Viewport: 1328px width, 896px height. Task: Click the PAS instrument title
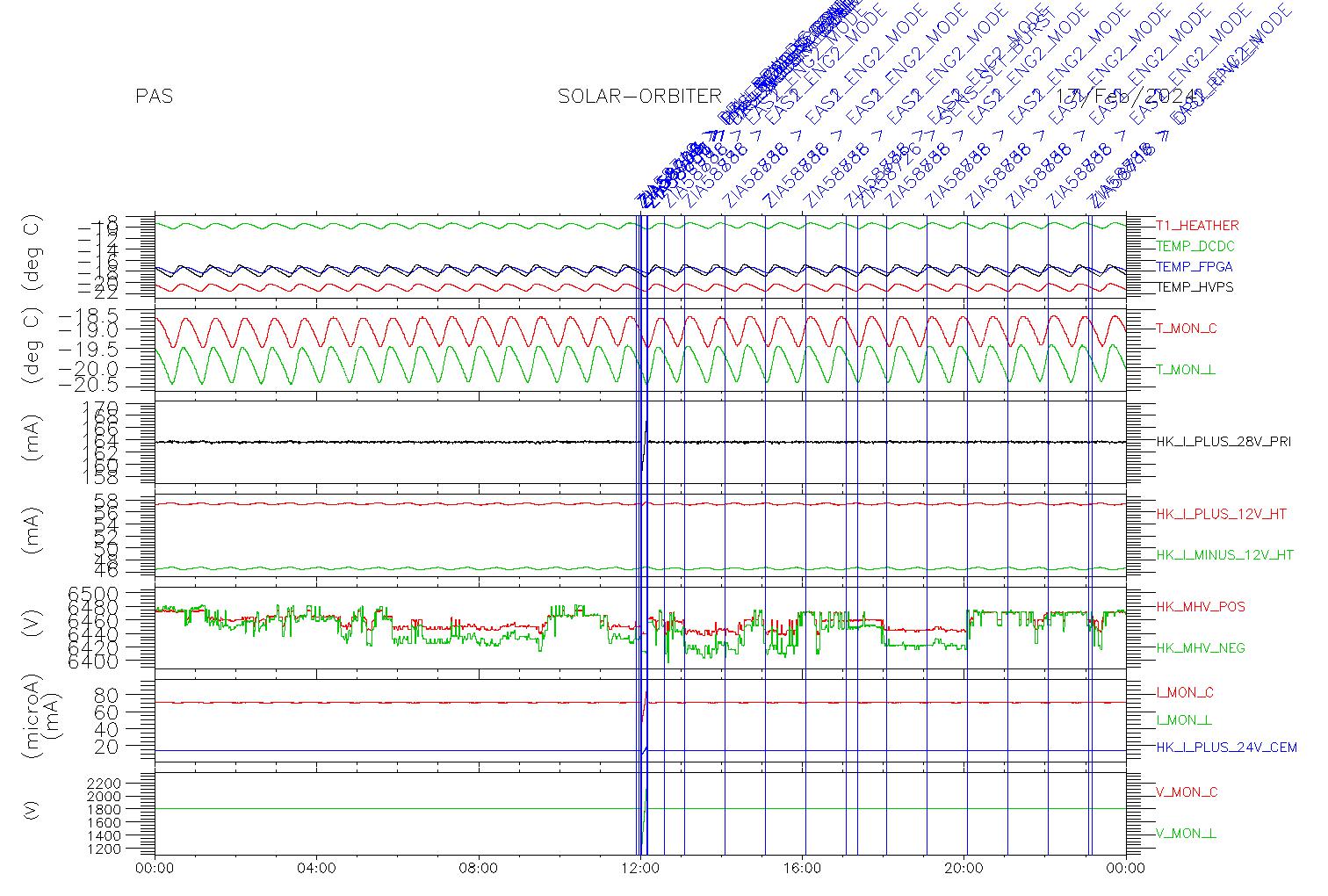155,97
